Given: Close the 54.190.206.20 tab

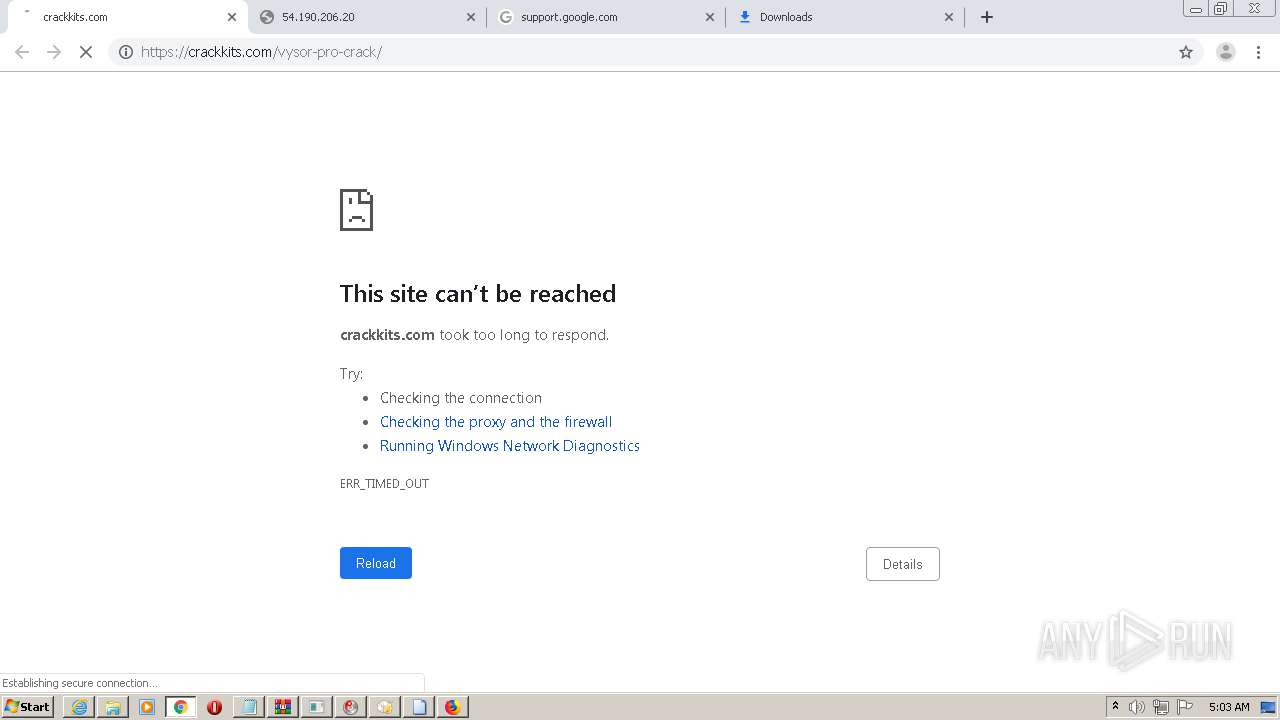Looking at the screenshot, I should point(472,17).
